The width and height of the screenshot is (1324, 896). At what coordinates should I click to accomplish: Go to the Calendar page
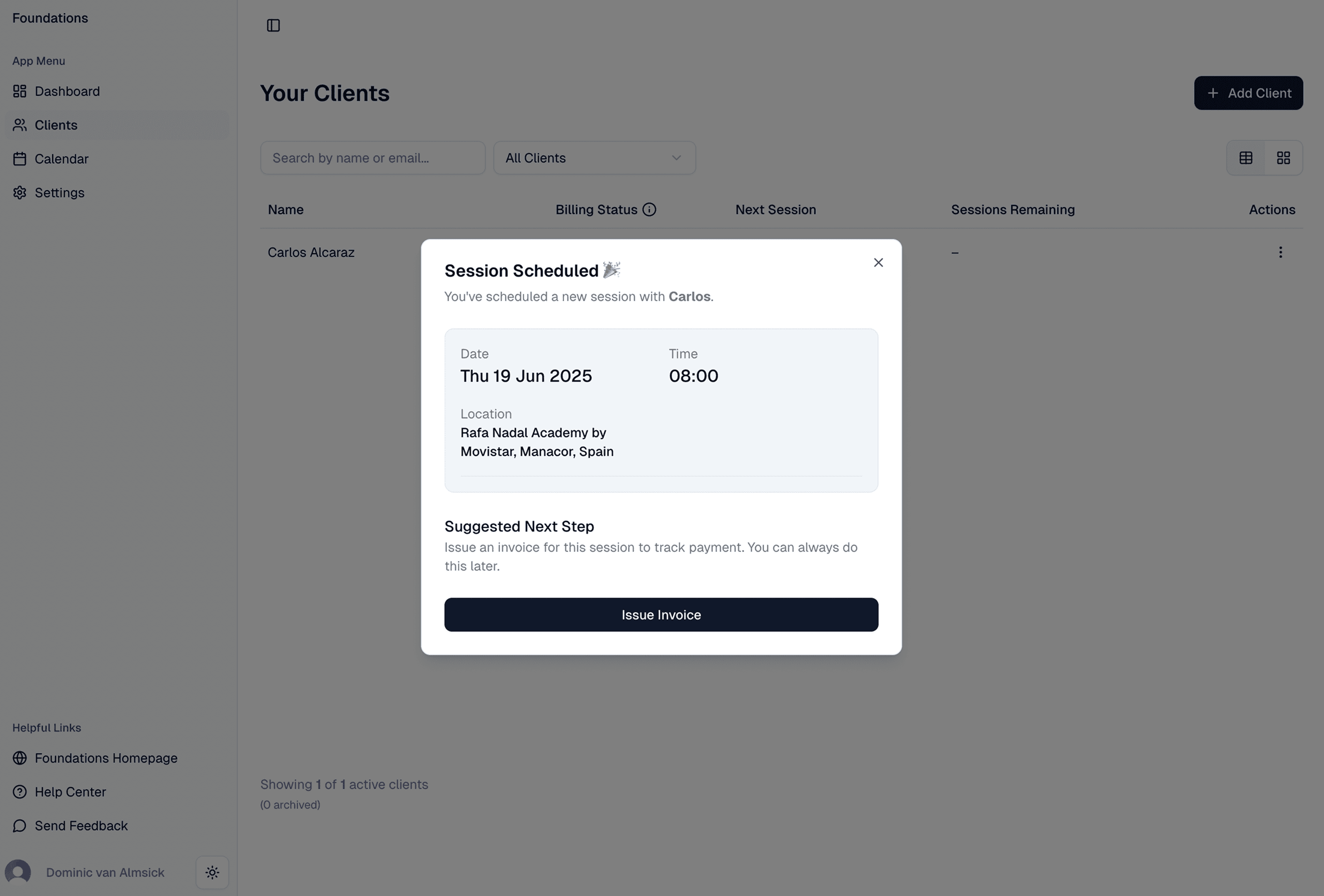(61, 159)
